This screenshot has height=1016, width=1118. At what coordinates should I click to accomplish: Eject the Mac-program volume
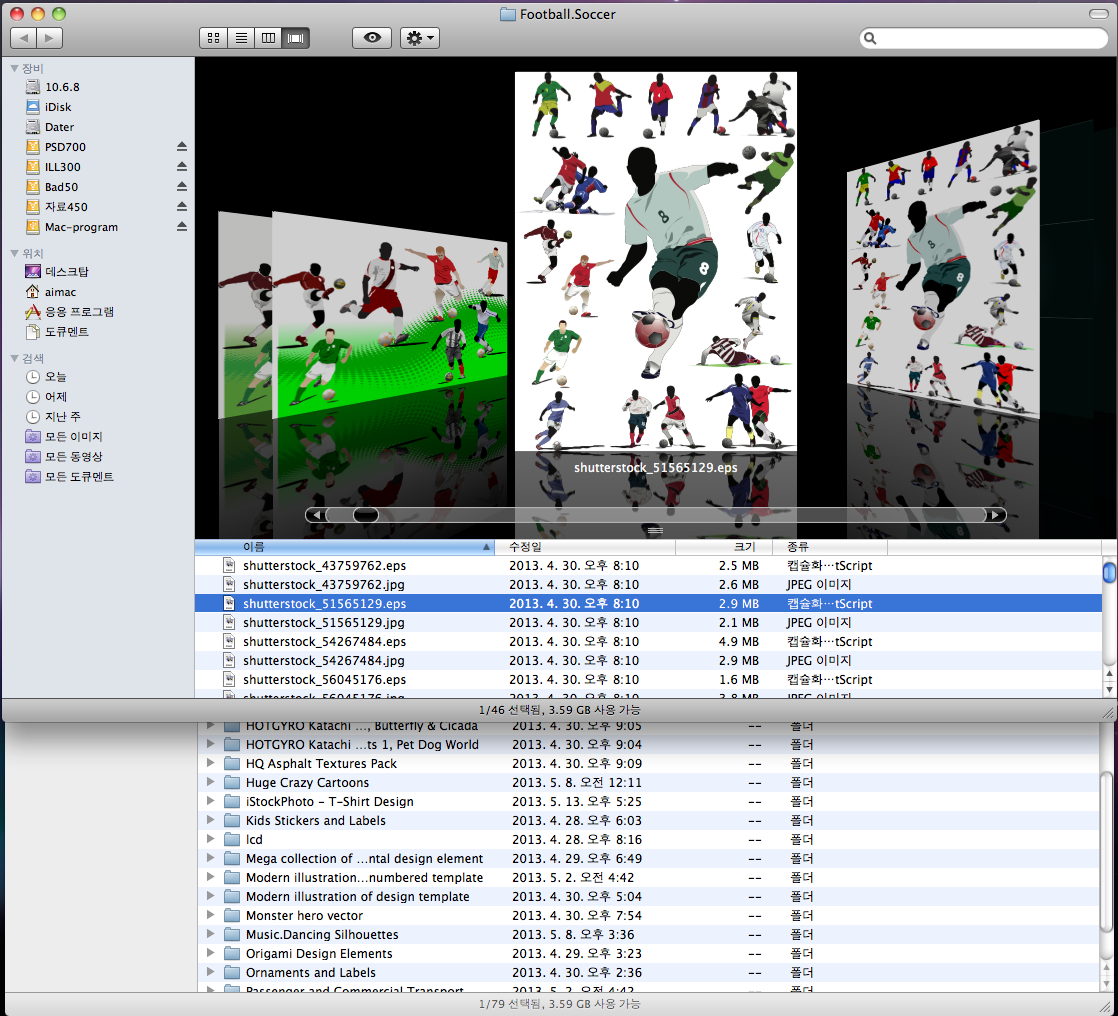click(182, 227)
